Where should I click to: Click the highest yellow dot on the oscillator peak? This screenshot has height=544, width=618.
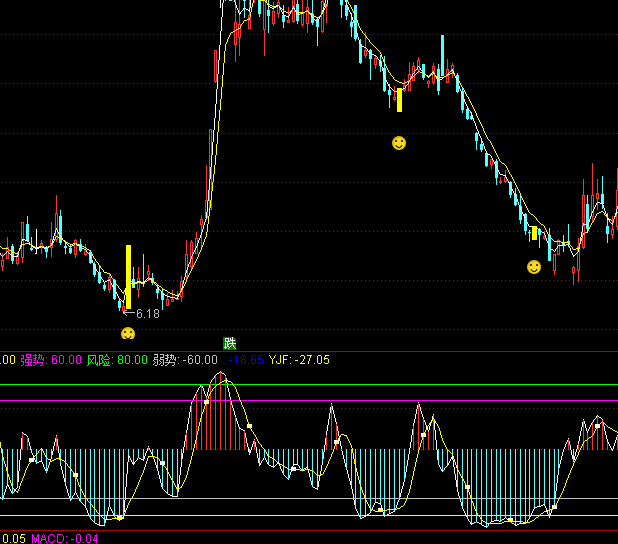pos(224,381)
